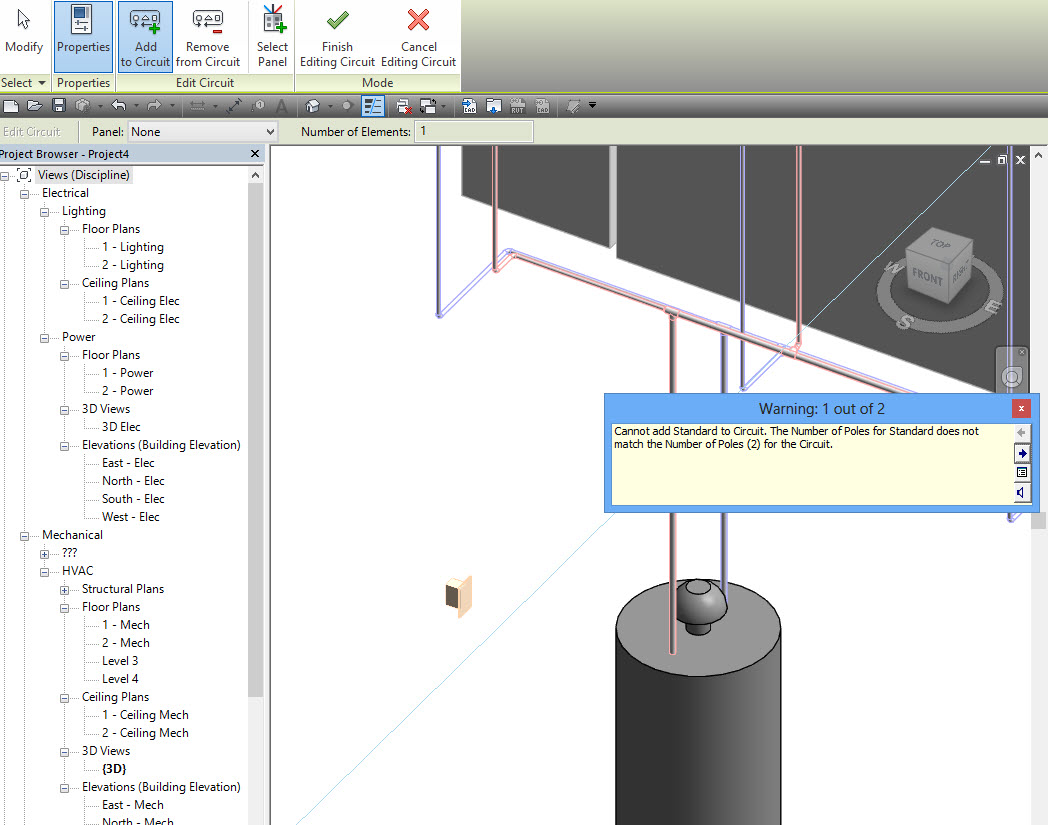Click the warning sound toggle in warning dialog
1048x825 pixels.
point(1022,492)
